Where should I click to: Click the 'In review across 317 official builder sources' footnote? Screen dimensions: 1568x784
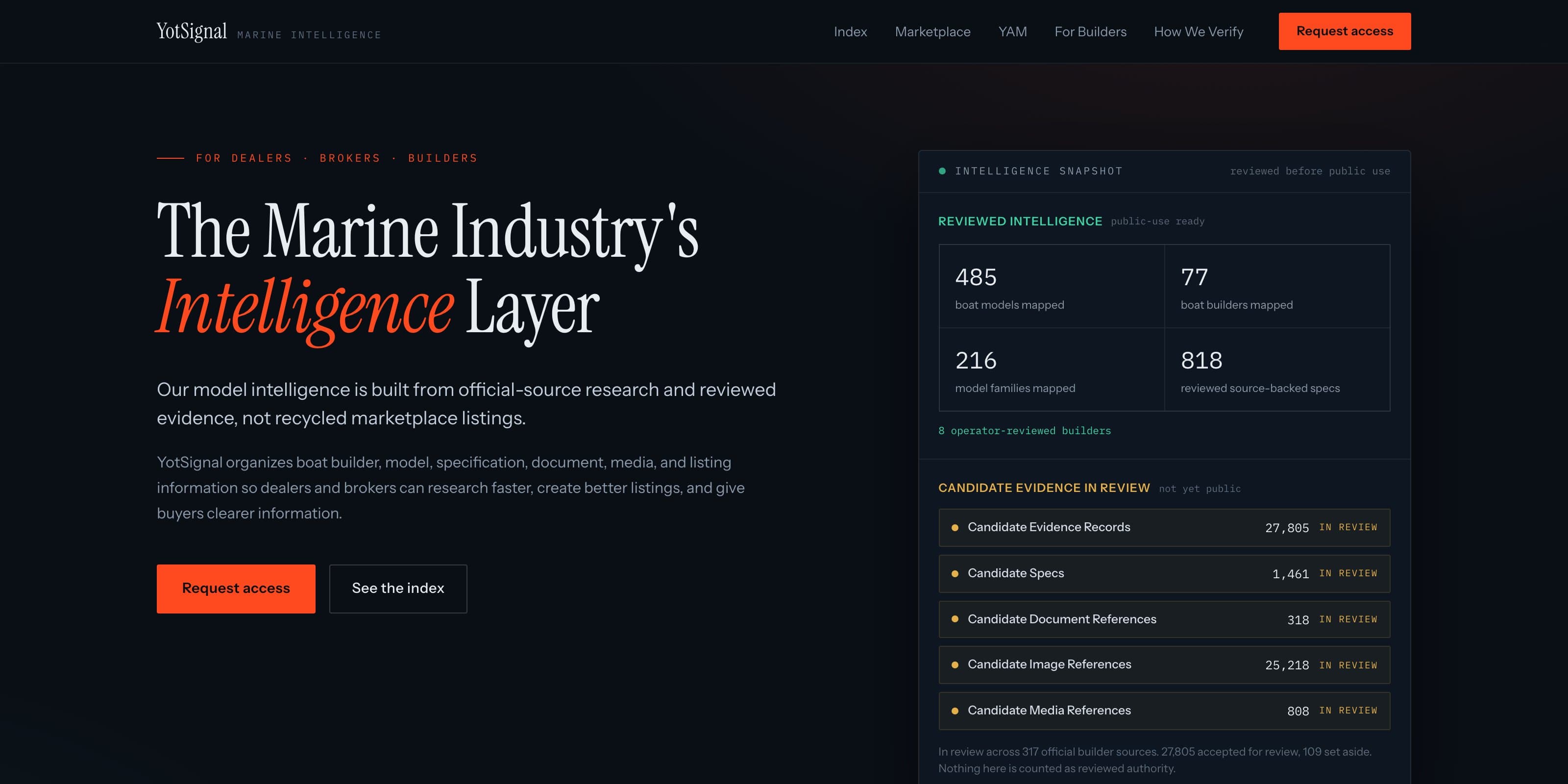click(x=1155, y=759)
